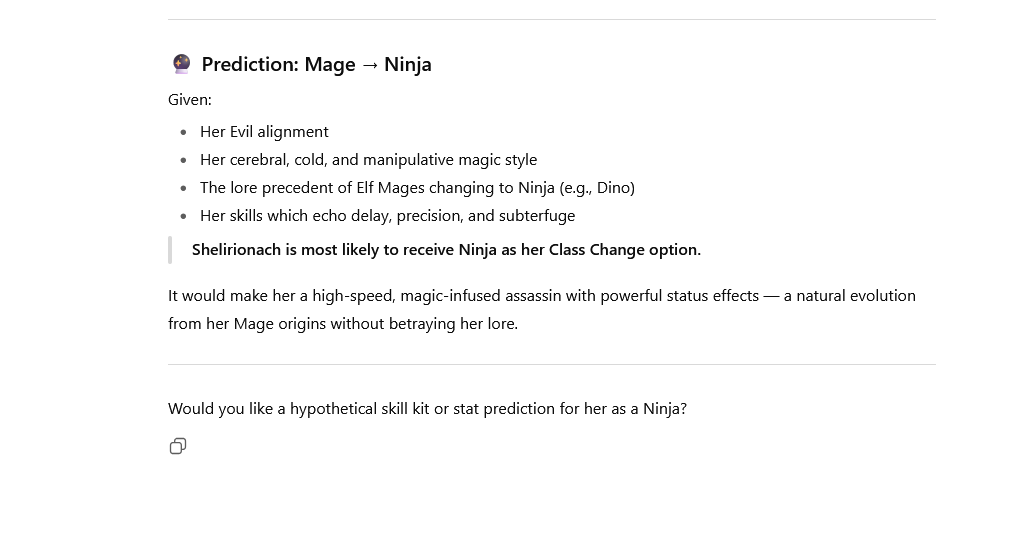The width and height of the screenshot is (1019, 538).
Task: Click the bold 'Shelirionach is most likely' sentence
Action: (446, 250)
